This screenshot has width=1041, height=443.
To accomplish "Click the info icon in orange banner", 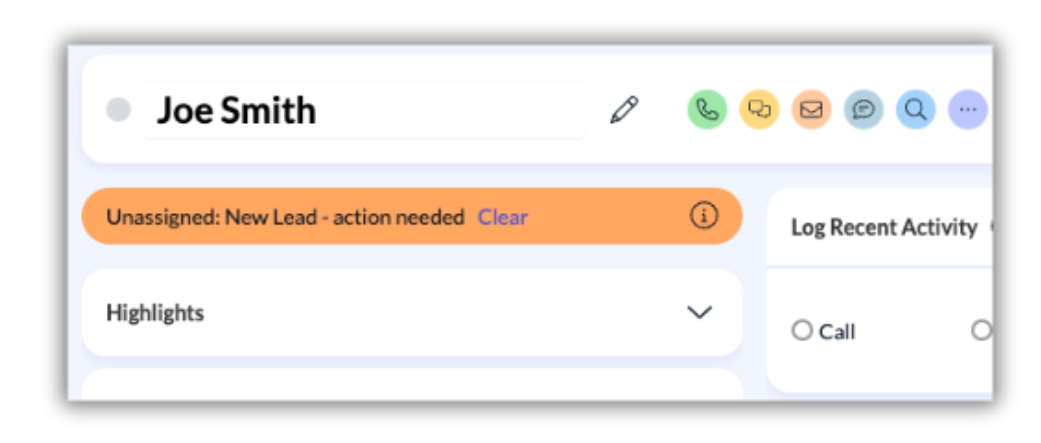I will coord(704,216).
